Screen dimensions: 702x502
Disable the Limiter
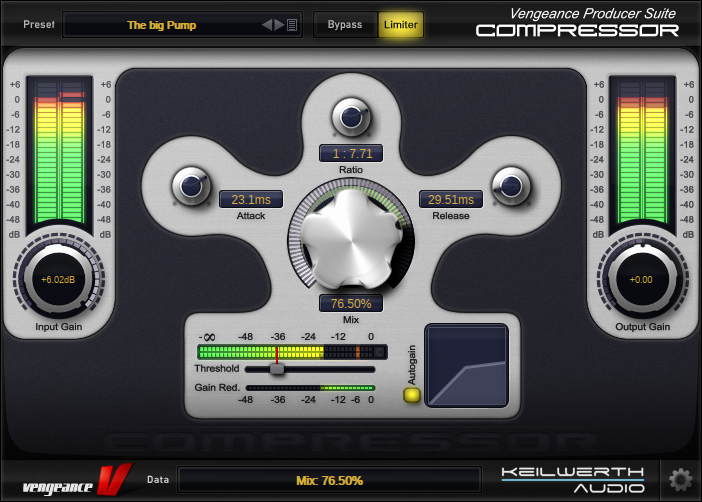coord(401,25)
